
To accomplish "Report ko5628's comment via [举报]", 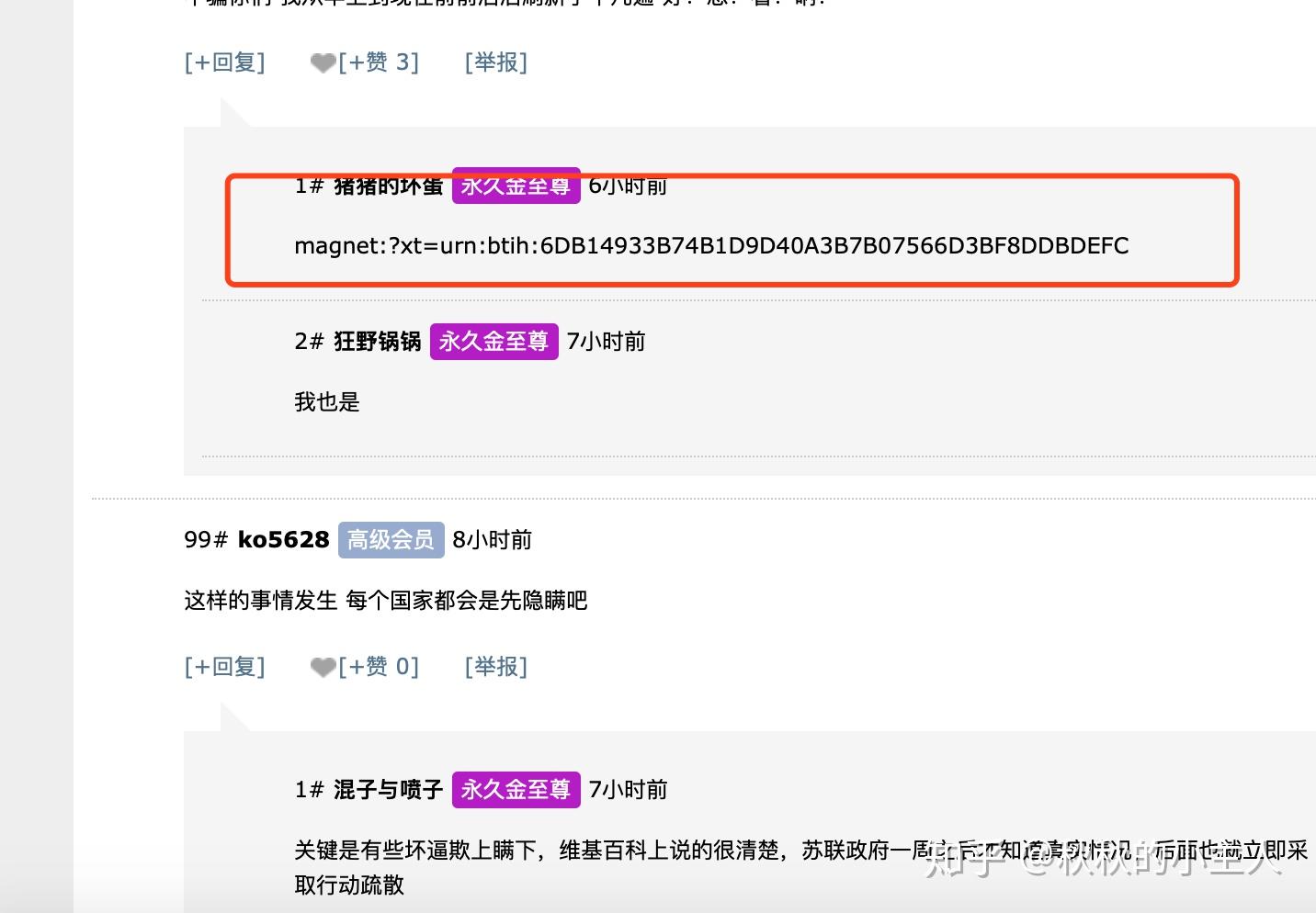I will coord(496,667).
